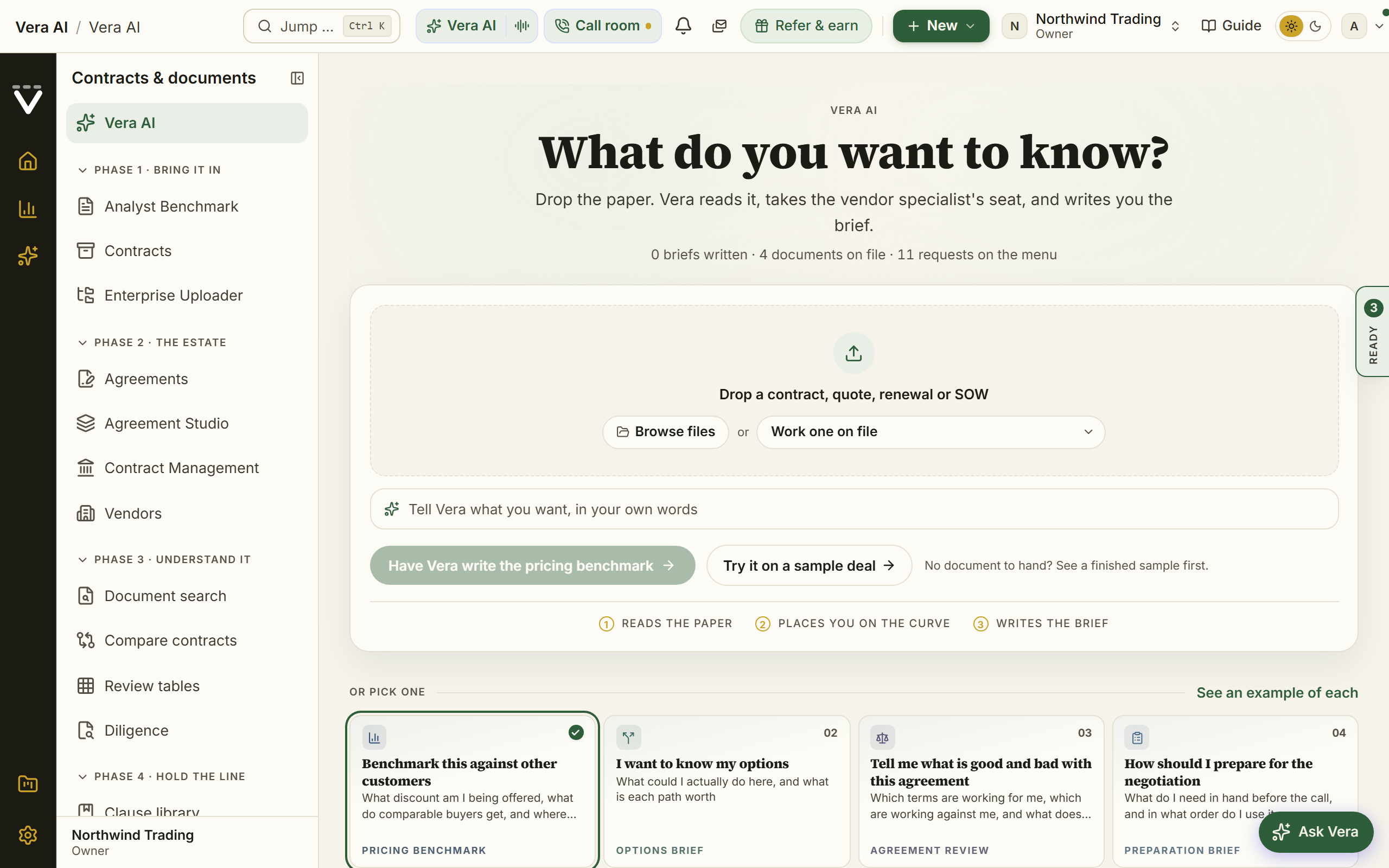Screen dimensions: 1389x868
Task: Collapse Phase 1 · Bring it in section
Action: [149, 170]
